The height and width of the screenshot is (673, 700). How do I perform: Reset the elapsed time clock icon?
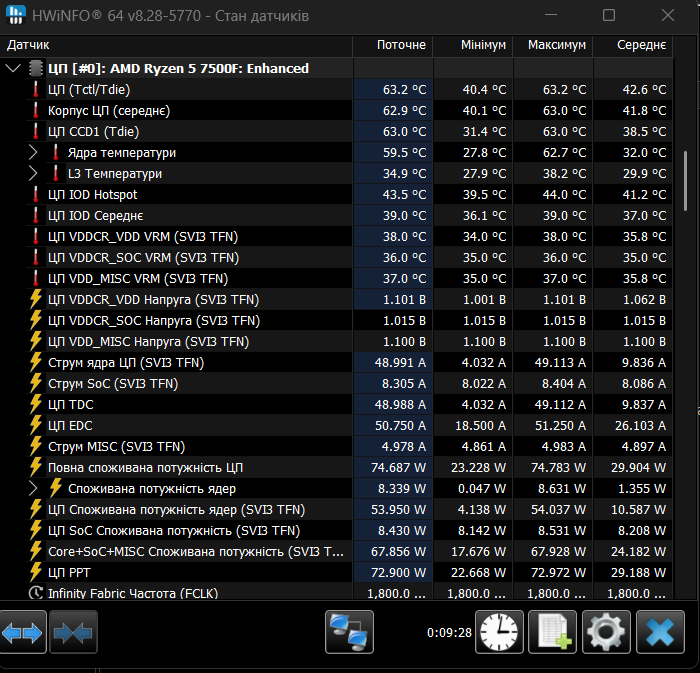coord(499,634)
